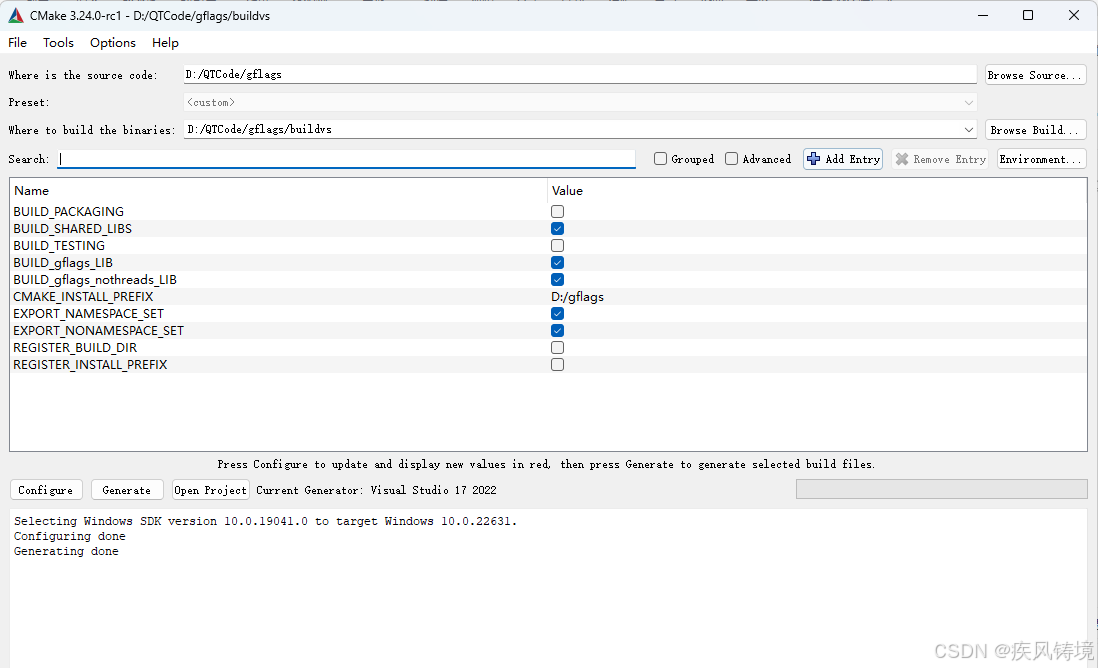This screenshot has height=668, width=1098.
Task: Toggle the Grouped checkbox
Action: [x=660, y=159]
